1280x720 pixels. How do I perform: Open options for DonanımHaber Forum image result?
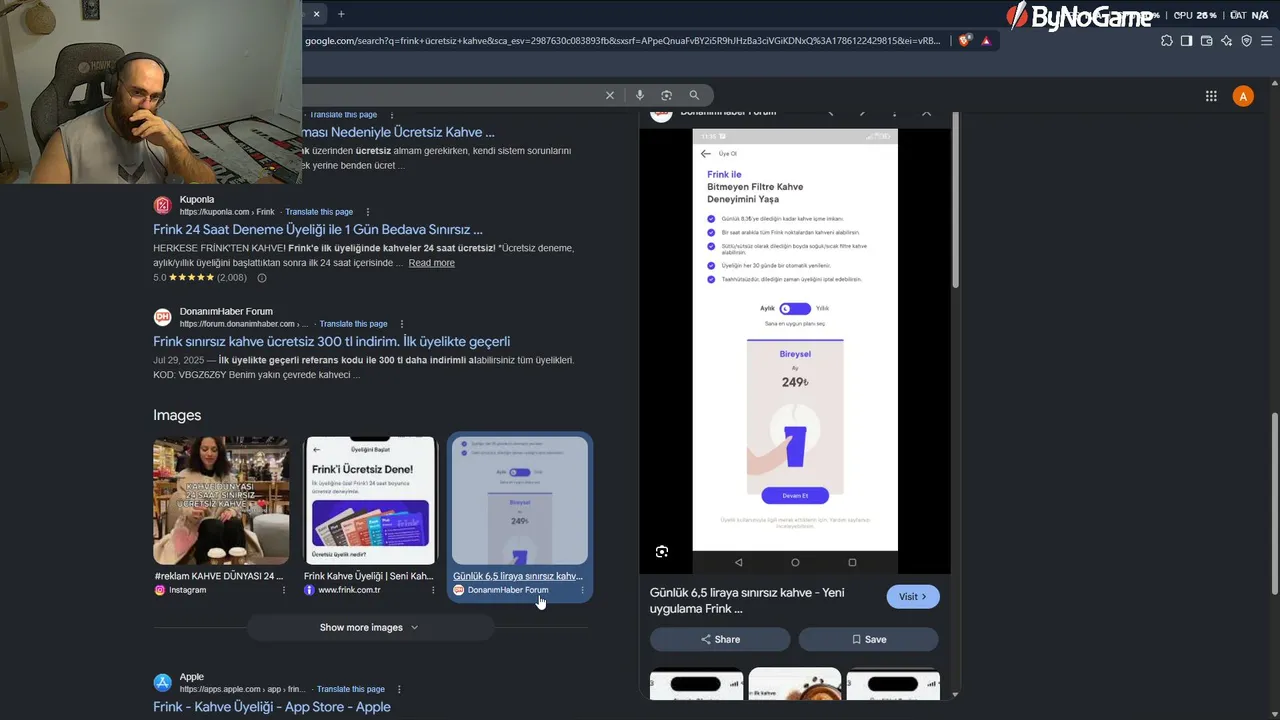(x=582, y=590)
